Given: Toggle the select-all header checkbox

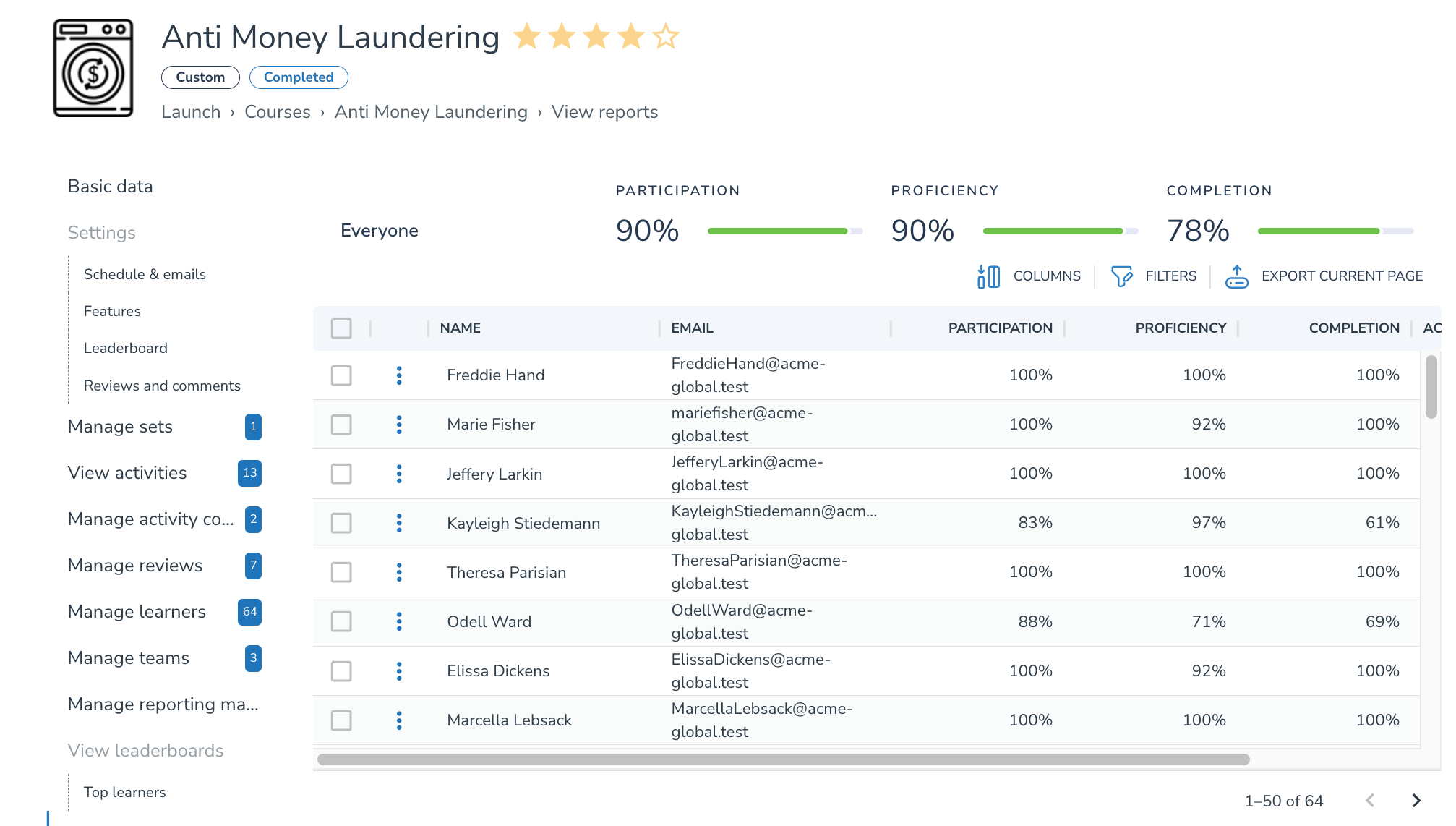Looking at the screenshot, I should tap(341, 328).
